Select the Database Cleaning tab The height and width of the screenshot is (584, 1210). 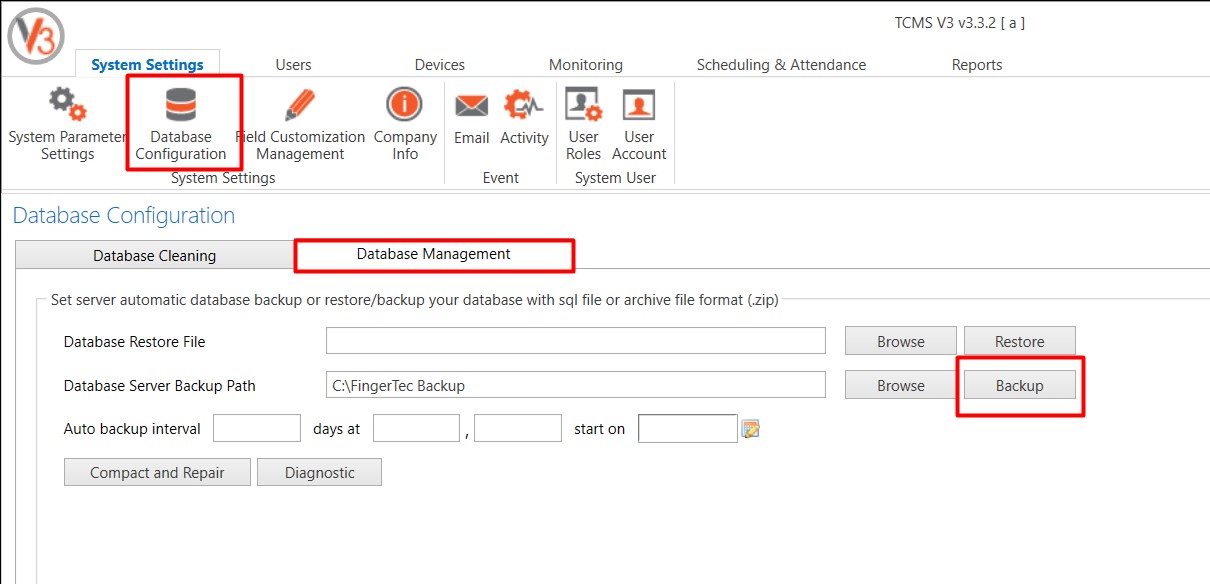pyautogui.click(x=154, y=255)
